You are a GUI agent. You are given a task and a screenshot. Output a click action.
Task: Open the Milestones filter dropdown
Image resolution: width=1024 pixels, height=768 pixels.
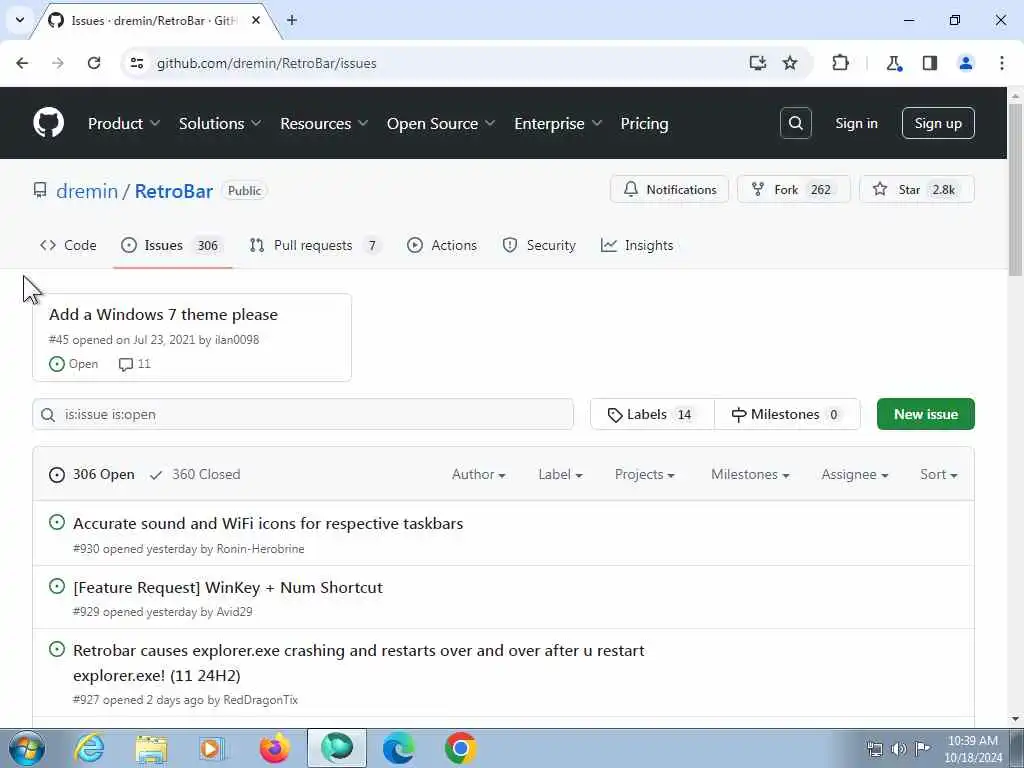tap(750, 474)
